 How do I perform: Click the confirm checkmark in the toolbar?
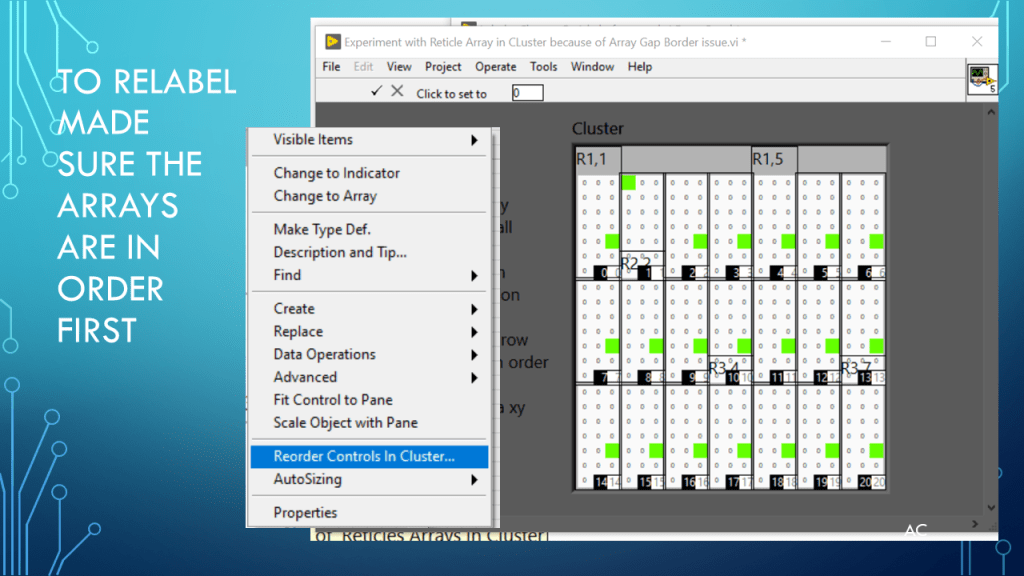[377, 91]
